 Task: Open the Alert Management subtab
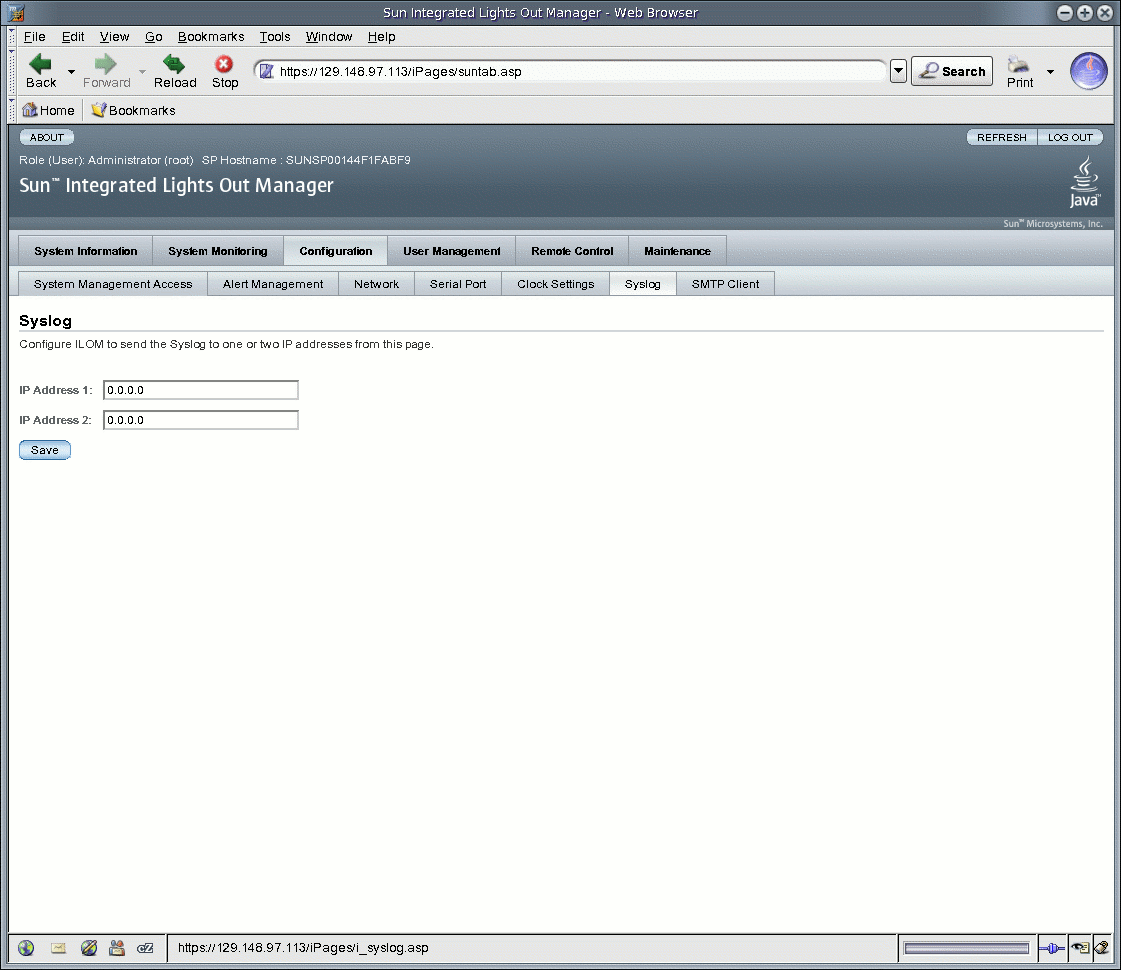point(272,284)
